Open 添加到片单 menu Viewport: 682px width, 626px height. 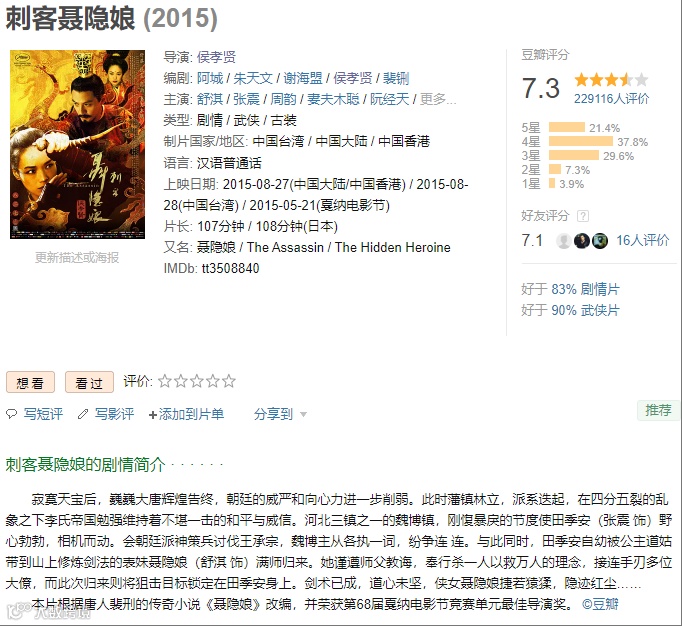pyautogui.click(x=186, y=414)
